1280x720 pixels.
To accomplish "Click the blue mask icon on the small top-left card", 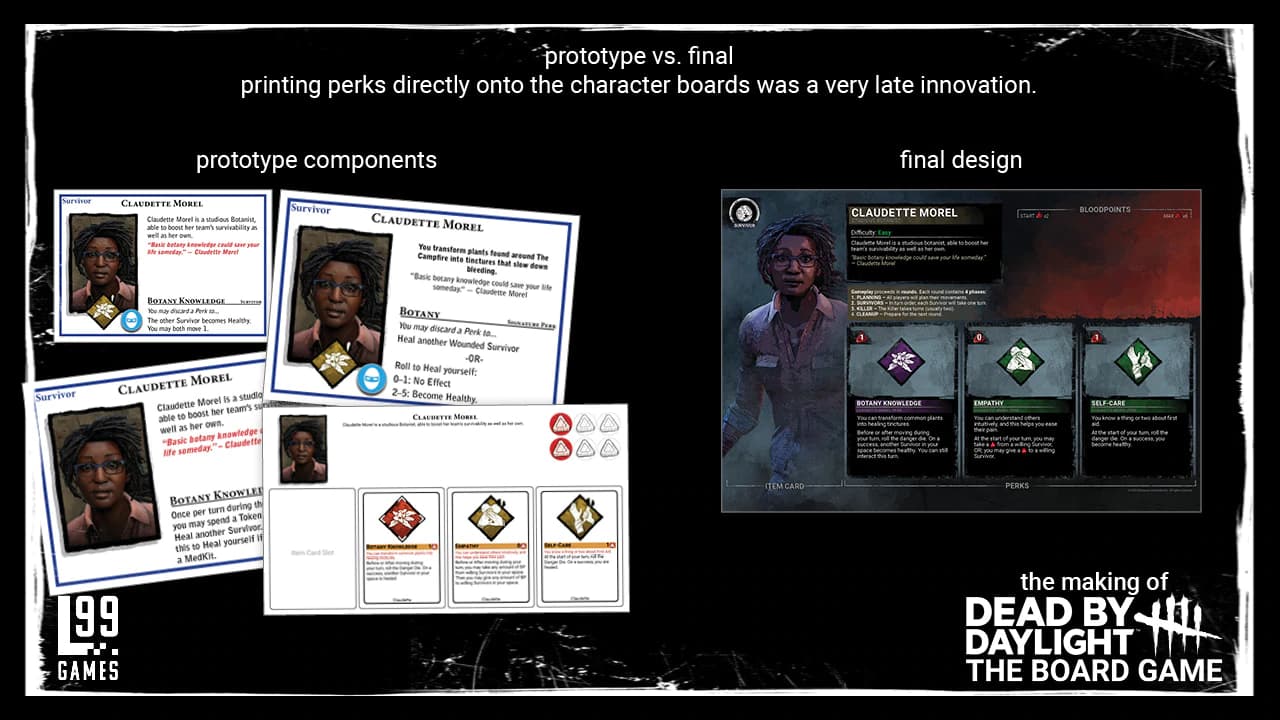I will point(132,320).
